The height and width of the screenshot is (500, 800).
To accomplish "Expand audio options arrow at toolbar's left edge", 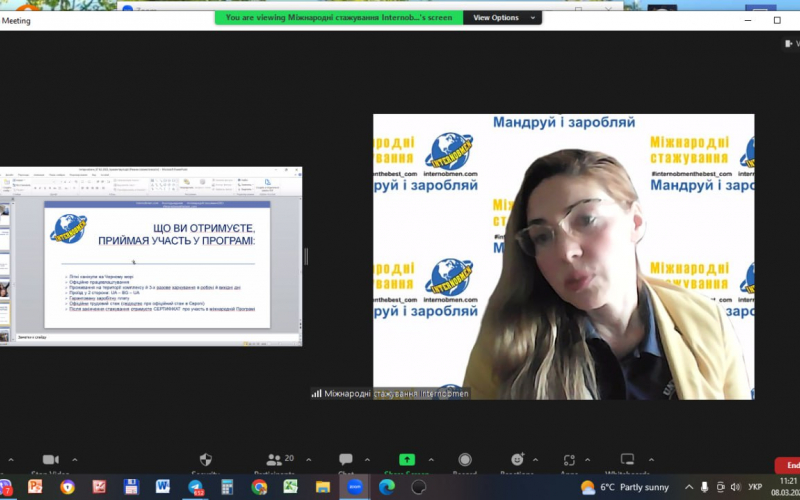I will 11,460.
